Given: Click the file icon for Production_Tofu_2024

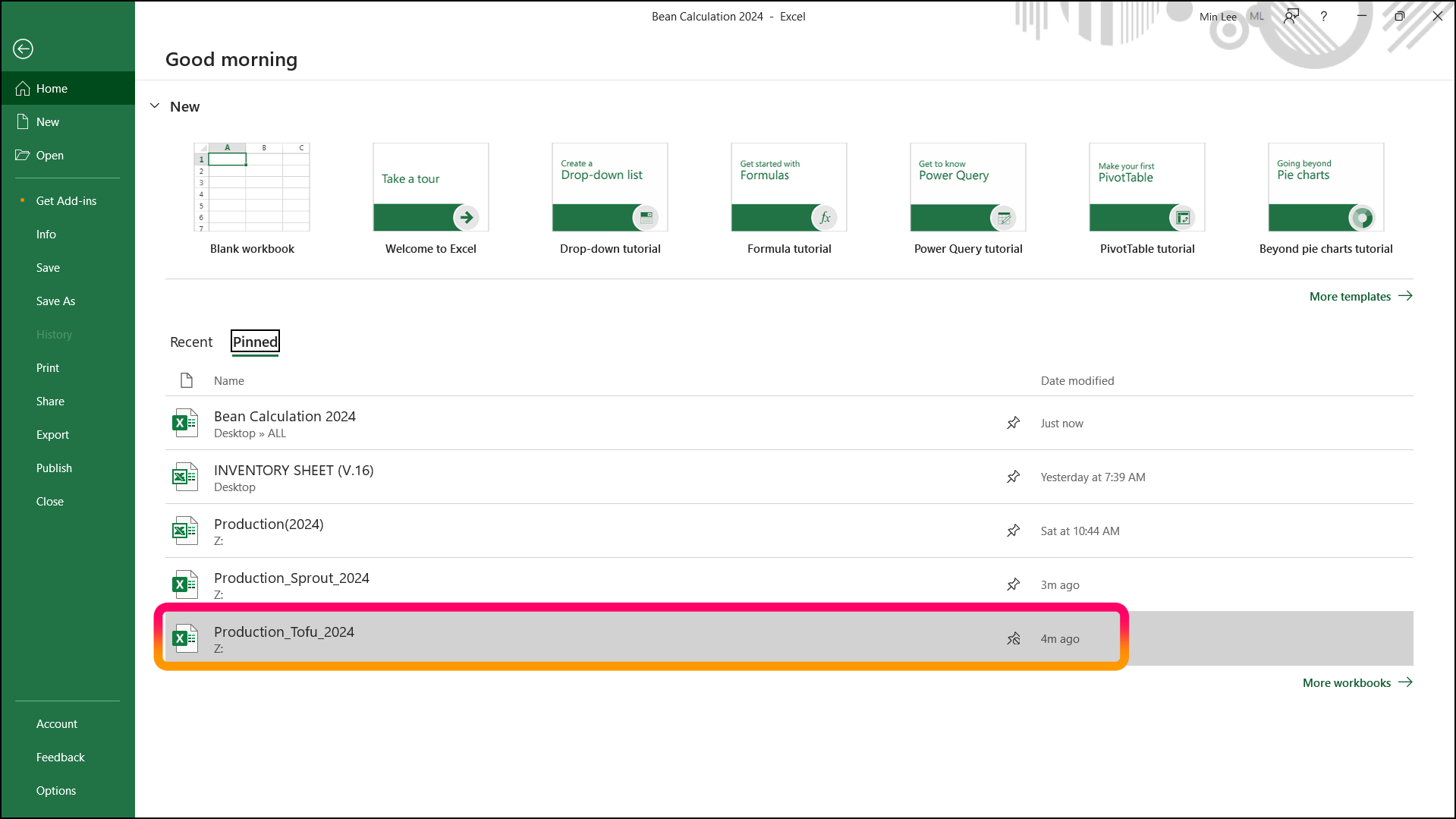Looking at the screenshot, I should 185,638.
